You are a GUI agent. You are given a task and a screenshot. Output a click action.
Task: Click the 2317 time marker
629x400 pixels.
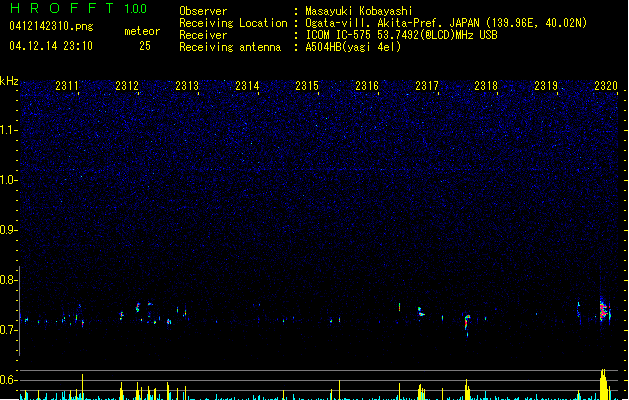427,85
